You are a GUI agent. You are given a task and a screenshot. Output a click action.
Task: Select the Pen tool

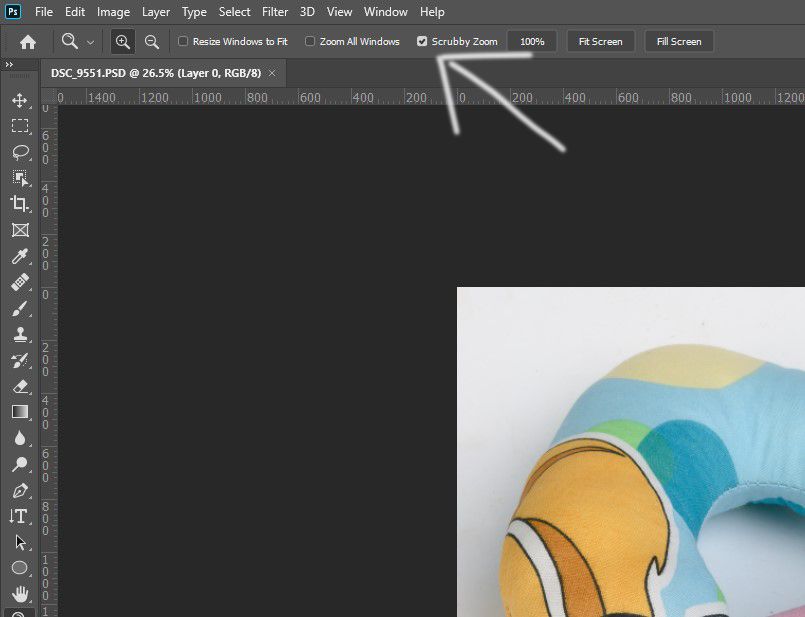[x=20, y=490]
